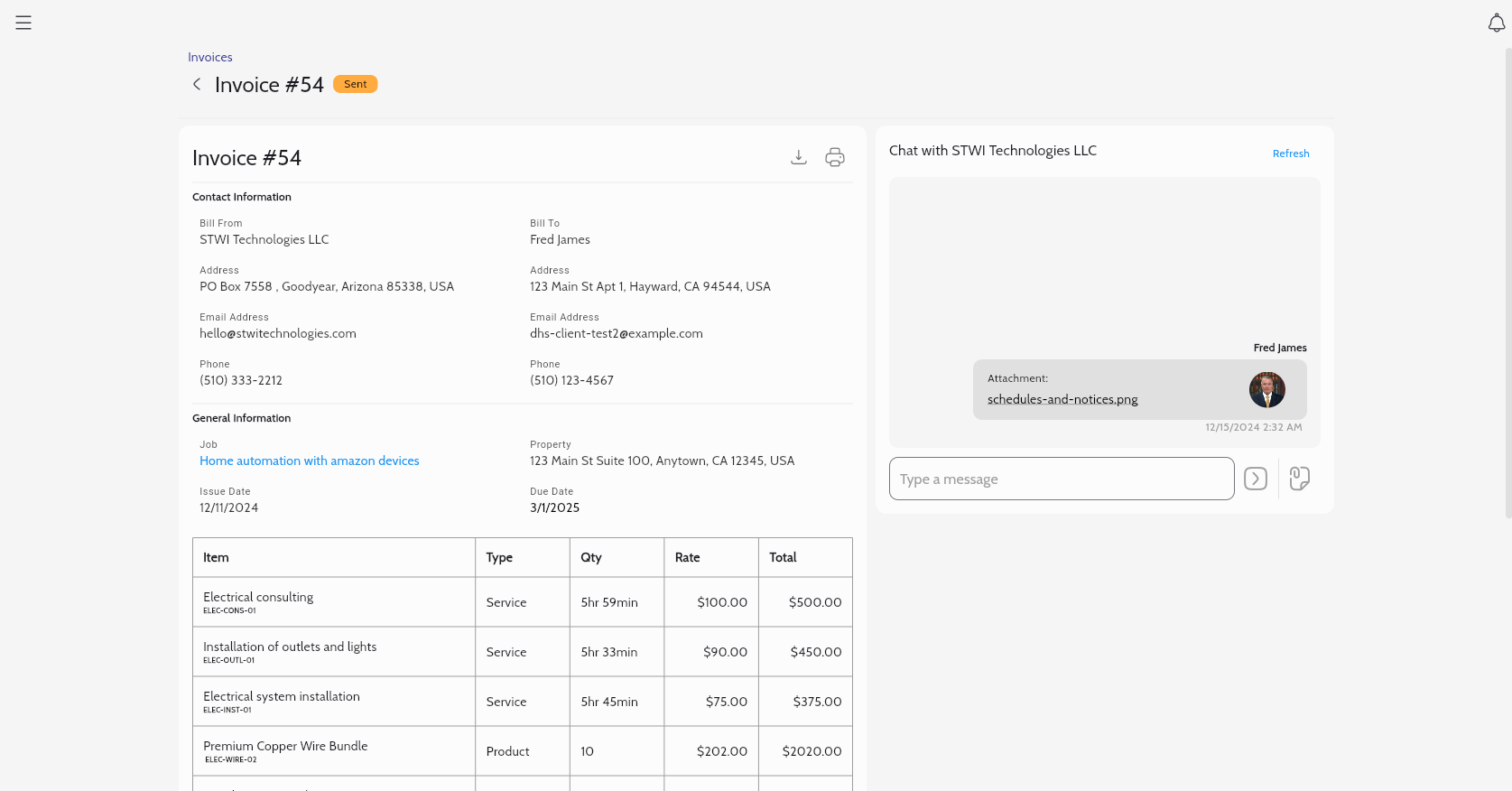
Task: Select the Premium Copper Wire Bundle row
Action: 285,746
